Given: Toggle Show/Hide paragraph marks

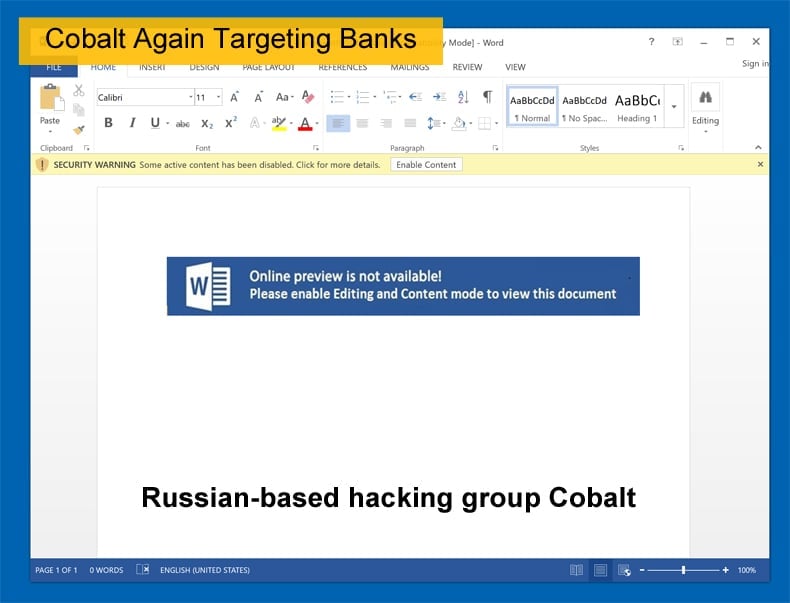Looking at the screenshot, I should [488, 97].
